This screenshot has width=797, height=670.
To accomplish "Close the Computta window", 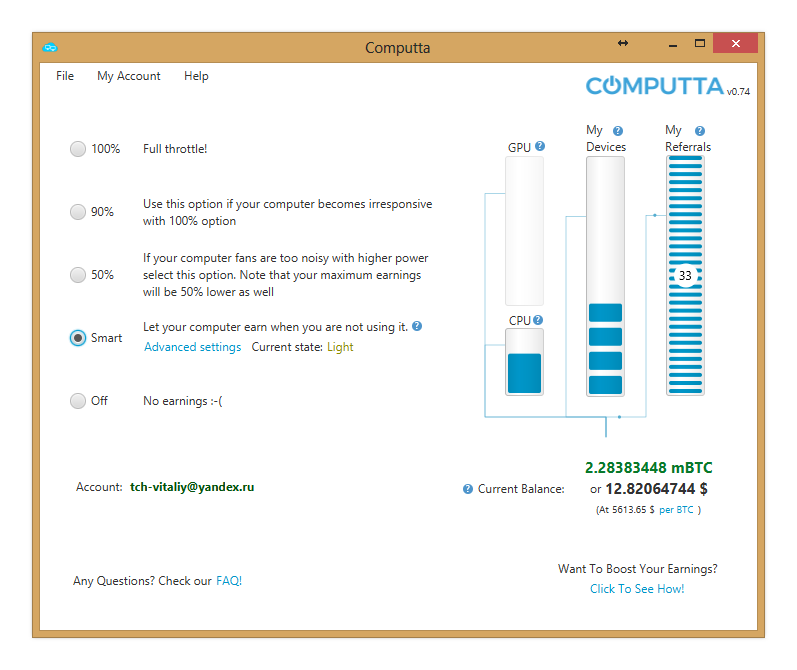I will coord(735,43).
